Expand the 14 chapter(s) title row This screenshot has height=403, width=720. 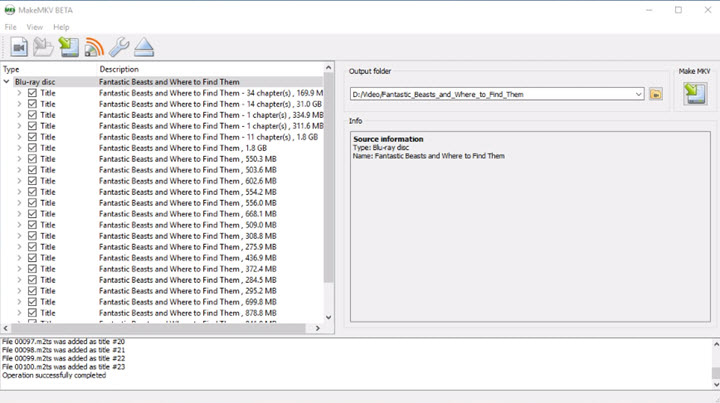[x=19, y=104]
